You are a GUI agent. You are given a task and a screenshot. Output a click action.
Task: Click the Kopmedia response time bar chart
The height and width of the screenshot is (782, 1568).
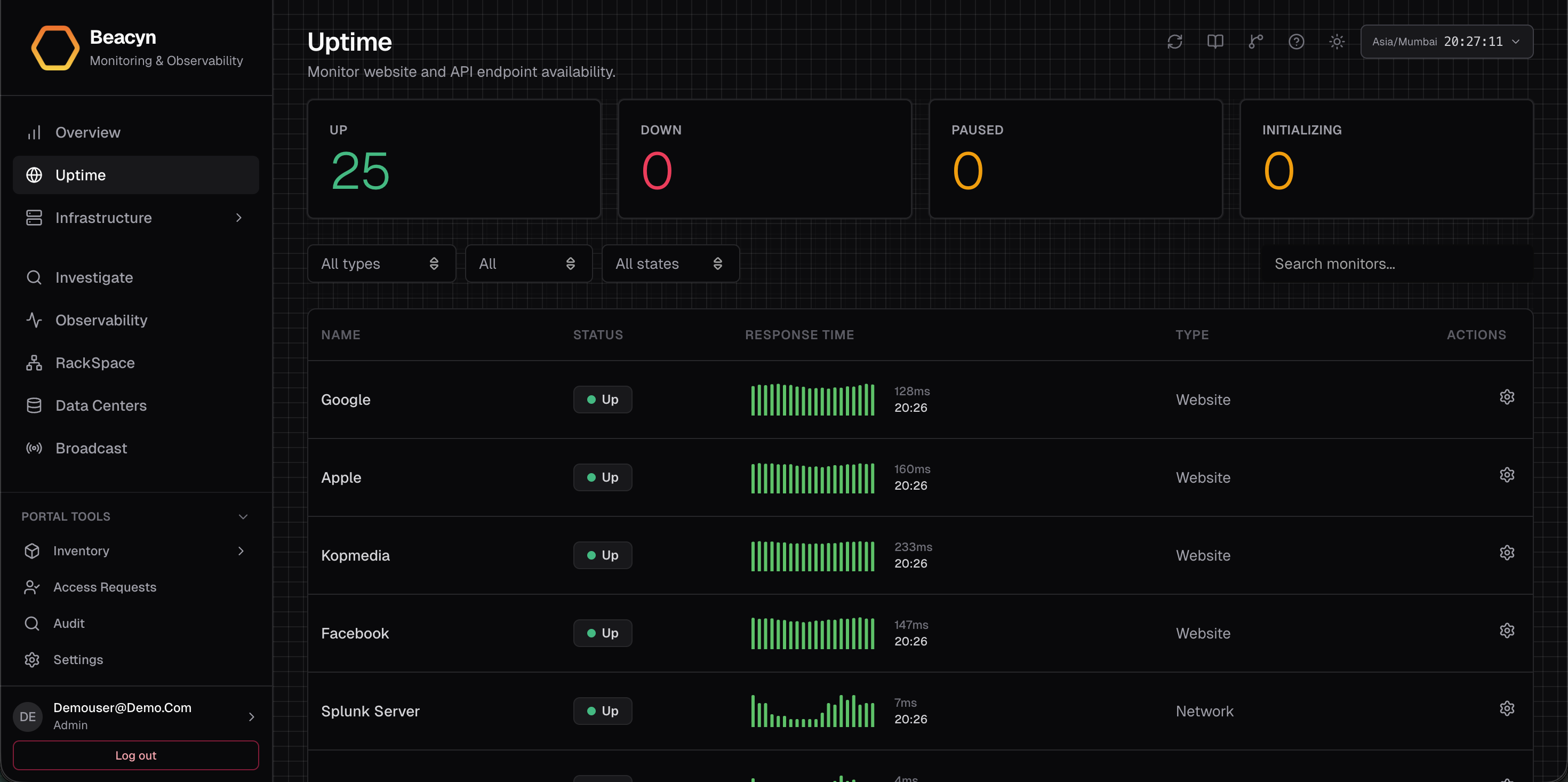pos(813,555)
